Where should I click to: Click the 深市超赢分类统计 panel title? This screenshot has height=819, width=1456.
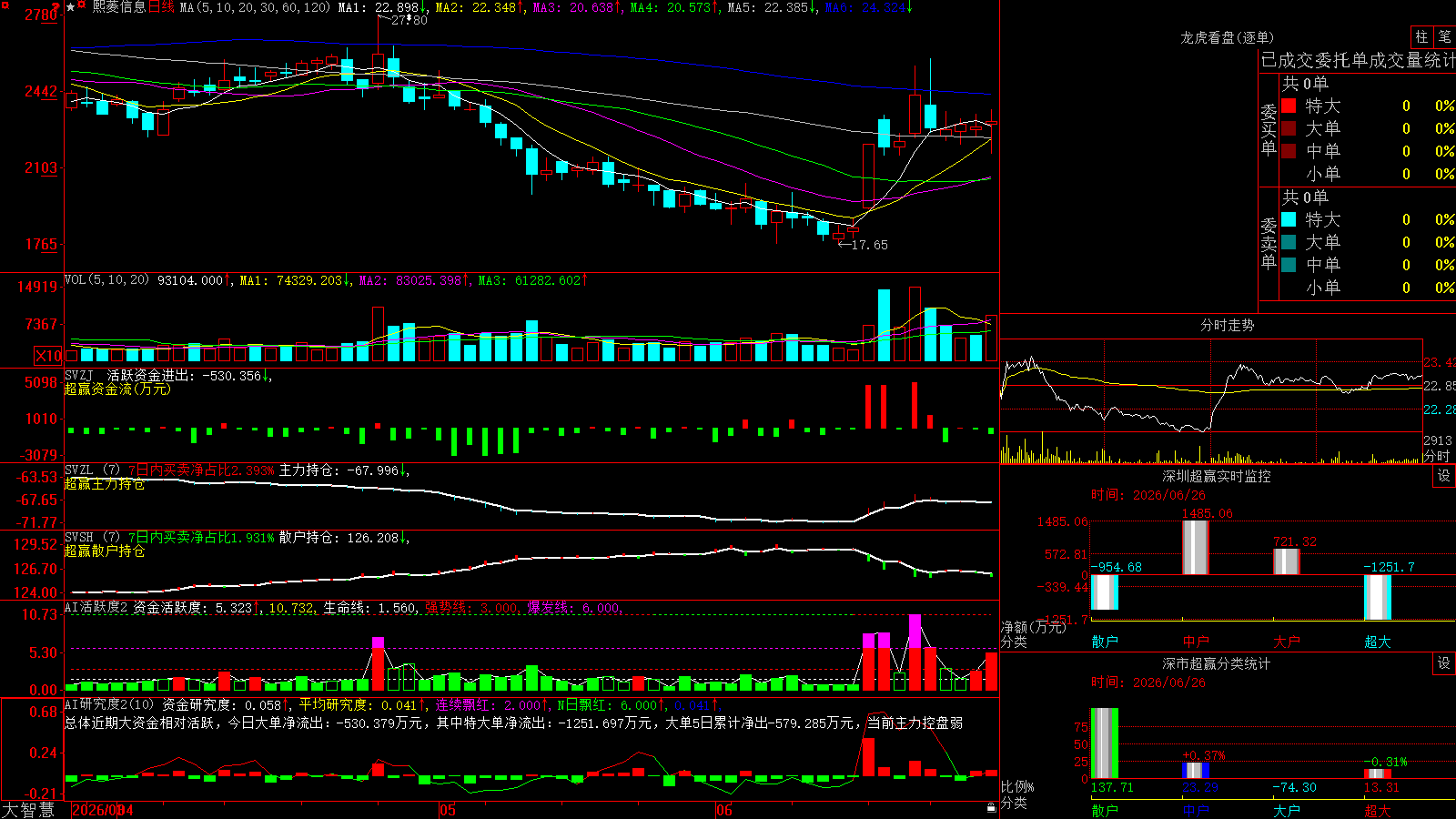tap(1216, 663)
